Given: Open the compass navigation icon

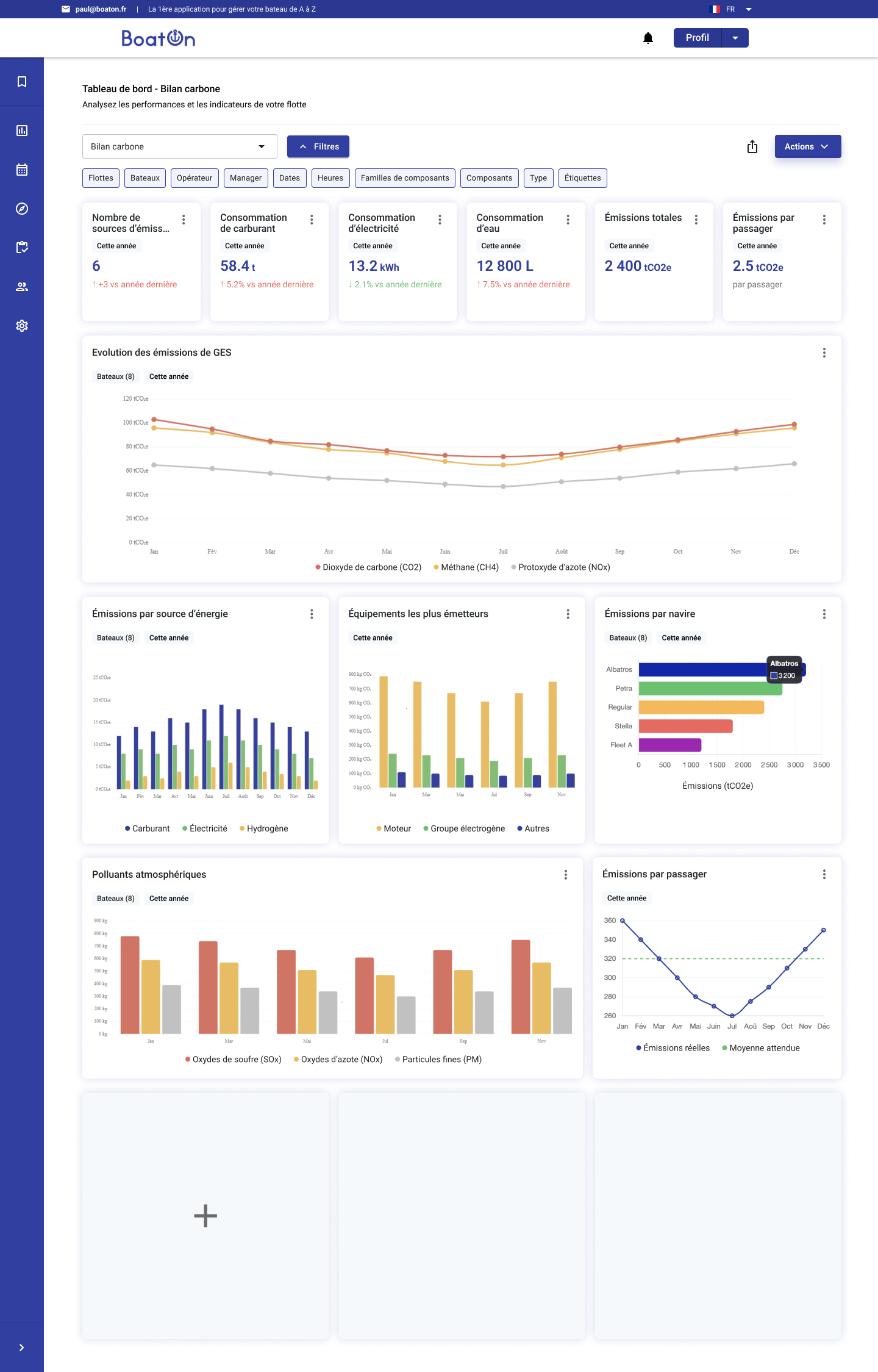Looking at the screenshot, I should 22,209.
